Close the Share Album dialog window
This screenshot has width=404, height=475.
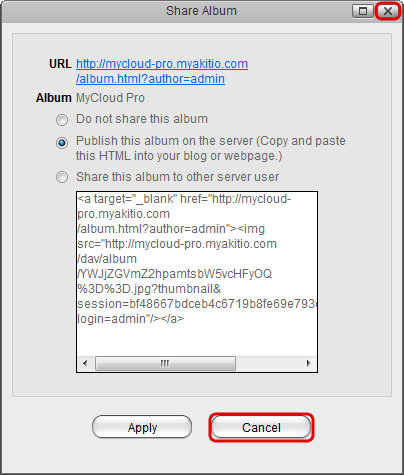click(387, 11)
